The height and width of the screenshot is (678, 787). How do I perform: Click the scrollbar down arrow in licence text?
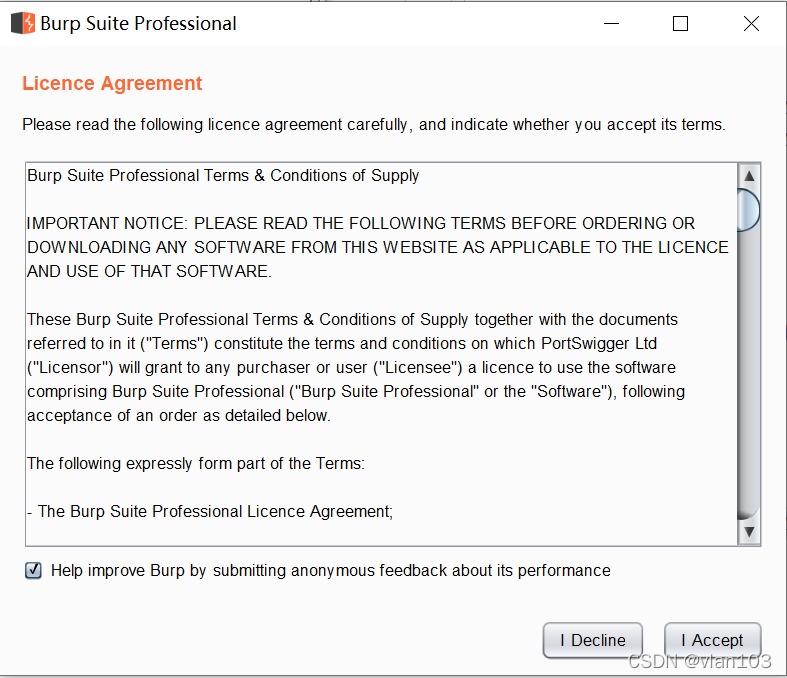[749, 532]
